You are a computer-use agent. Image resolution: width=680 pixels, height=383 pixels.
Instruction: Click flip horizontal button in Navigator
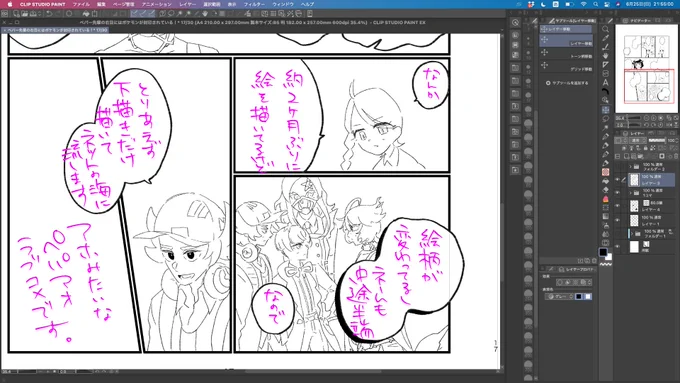pos(669,125)
